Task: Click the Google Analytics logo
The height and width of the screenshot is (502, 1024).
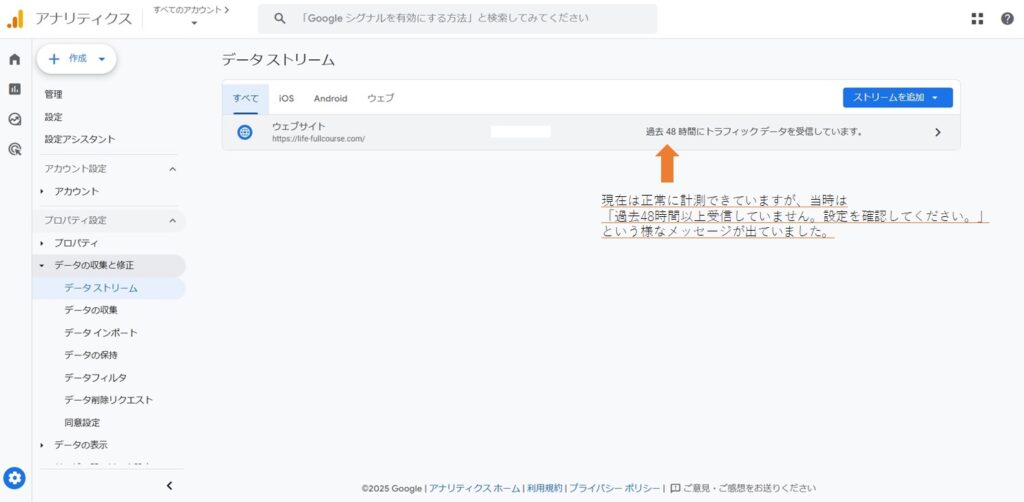Action: tap(15, 18)
